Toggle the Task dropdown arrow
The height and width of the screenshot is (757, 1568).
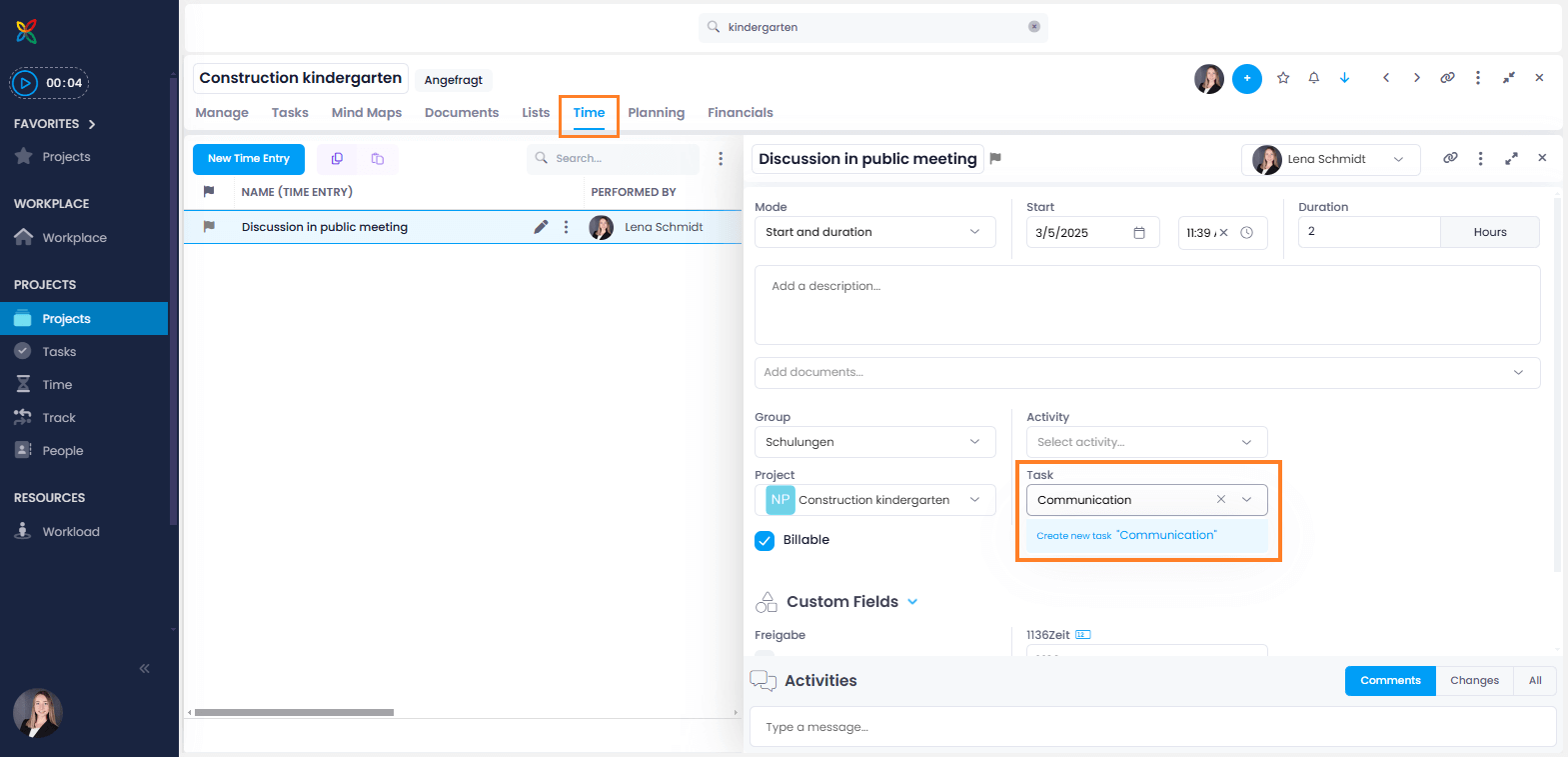tap(1247, 500)
